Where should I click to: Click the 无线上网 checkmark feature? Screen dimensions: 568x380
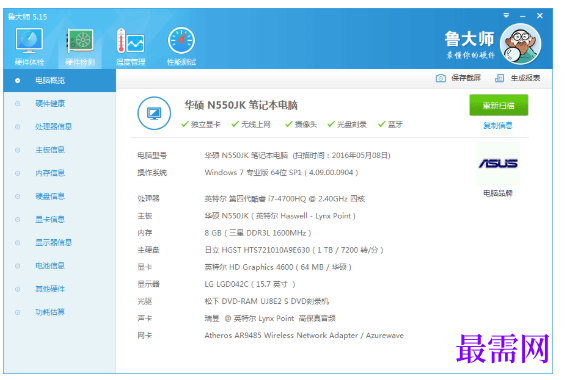coord(251,125)
